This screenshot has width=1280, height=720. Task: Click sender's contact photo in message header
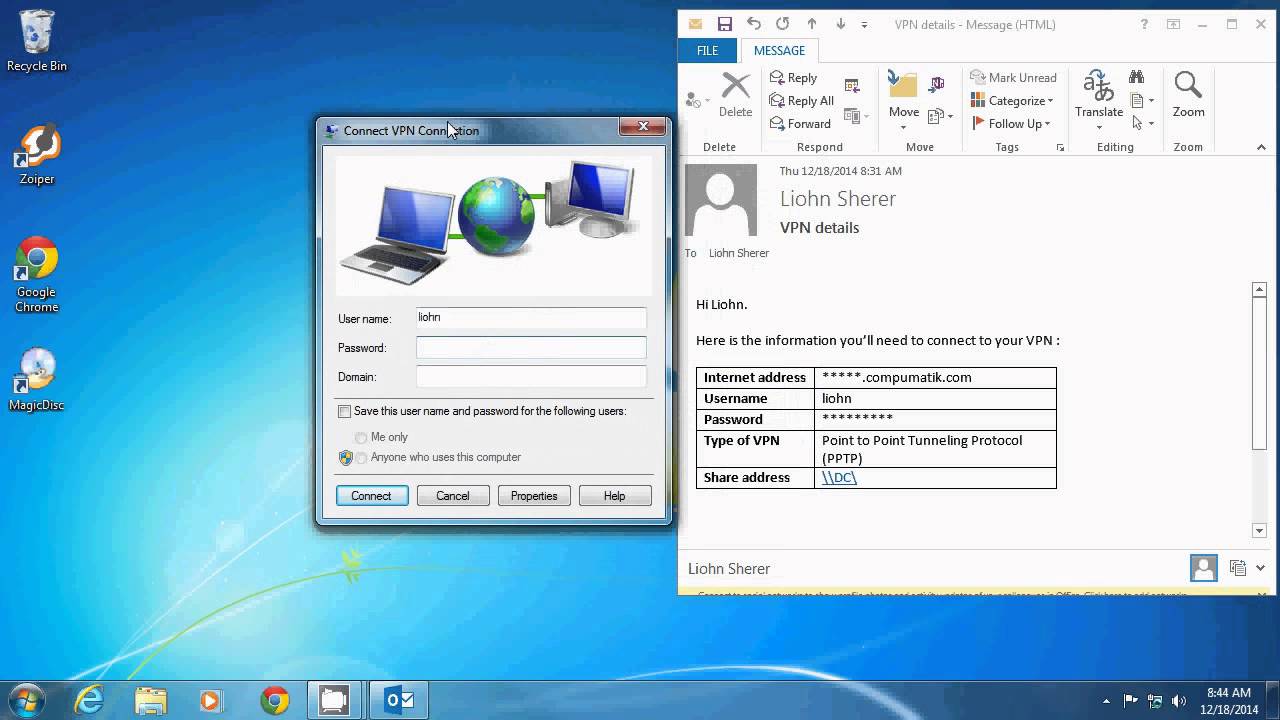tap(720, 200)
